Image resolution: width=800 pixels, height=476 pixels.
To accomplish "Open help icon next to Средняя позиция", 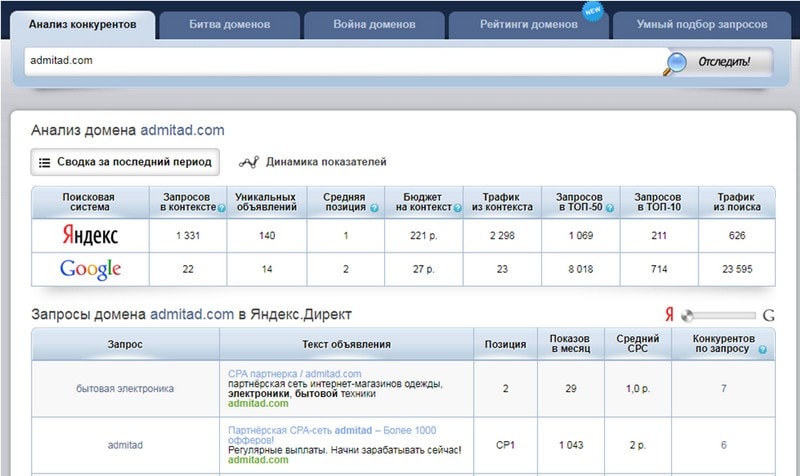I will (374, 208).
